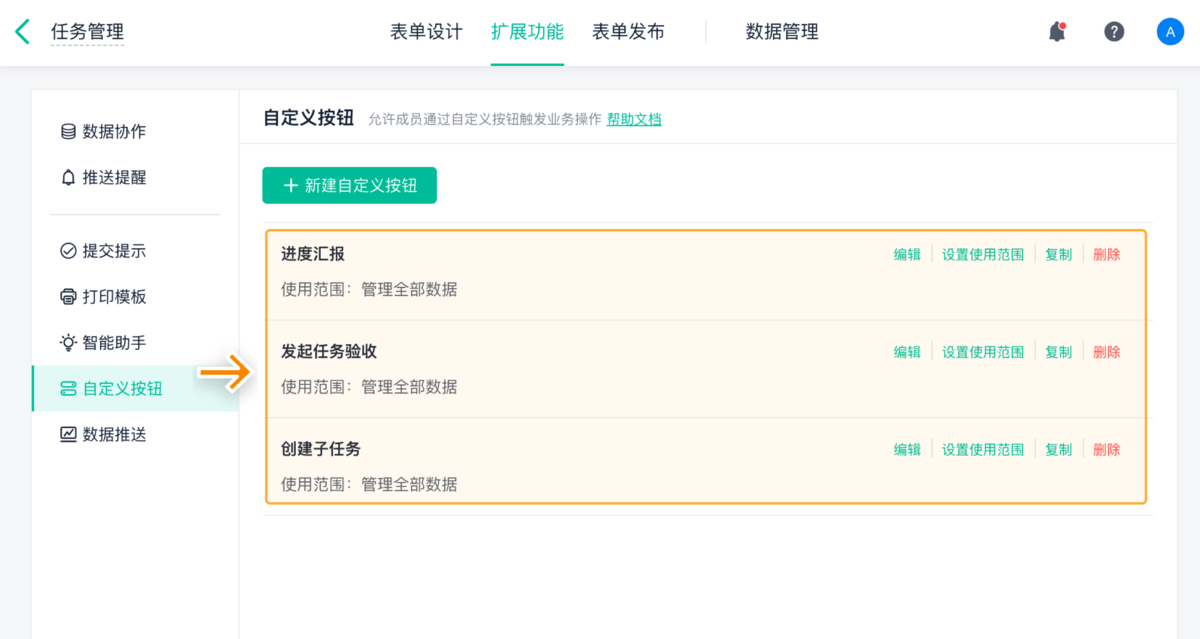The image size is (1200, 639).
Task: Set usage scope for 发起任务验收
Action: 983,352
